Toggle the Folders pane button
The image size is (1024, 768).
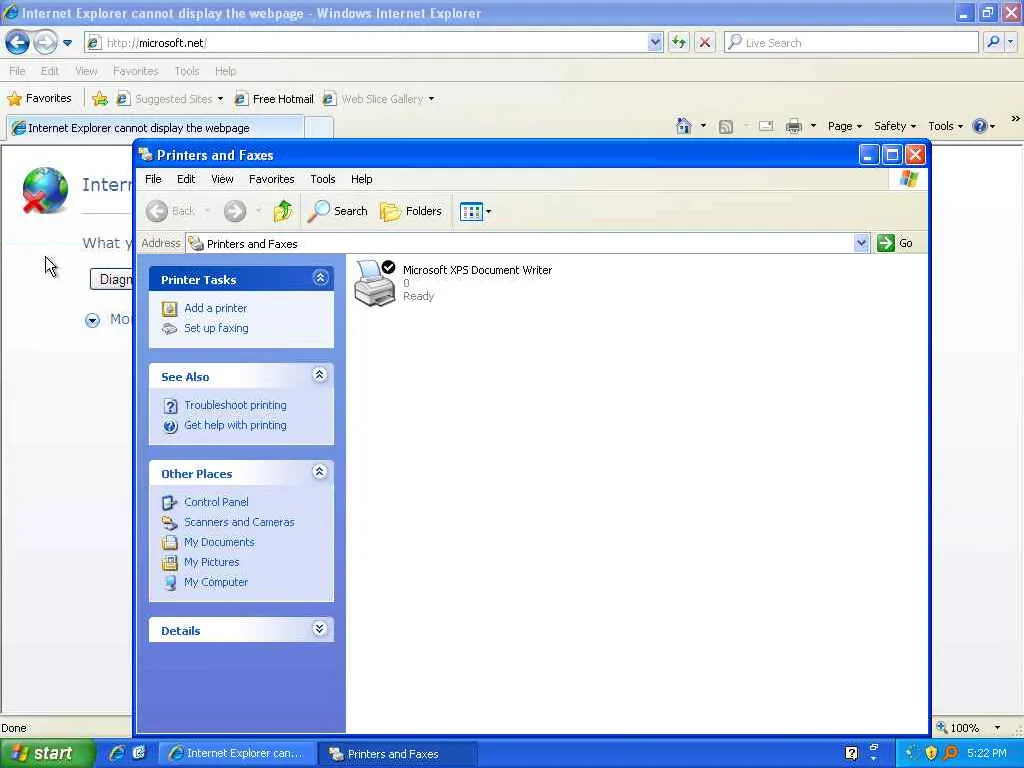[411, 211]
